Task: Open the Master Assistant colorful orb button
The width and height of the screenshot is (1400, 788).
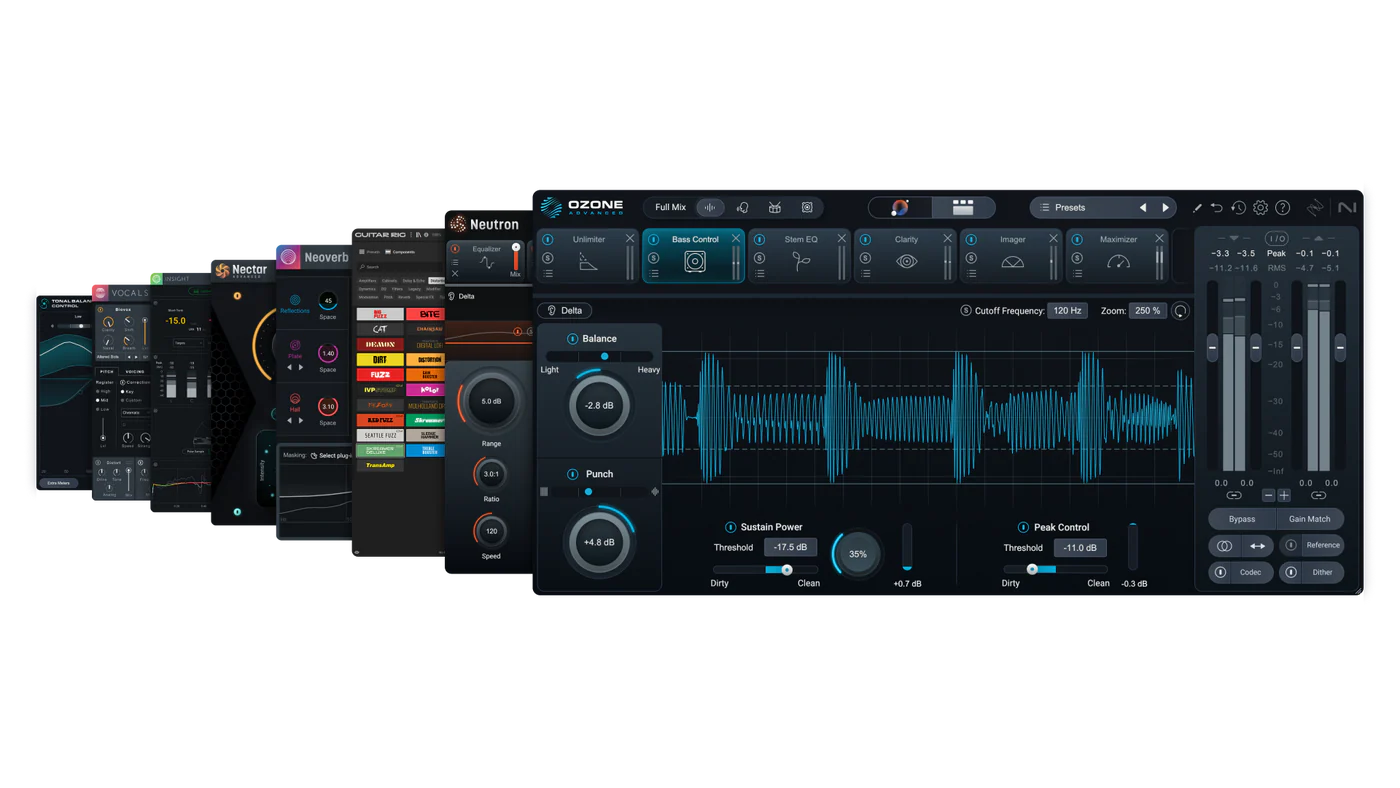Action: pyautogui.click(x=900, y=207)
